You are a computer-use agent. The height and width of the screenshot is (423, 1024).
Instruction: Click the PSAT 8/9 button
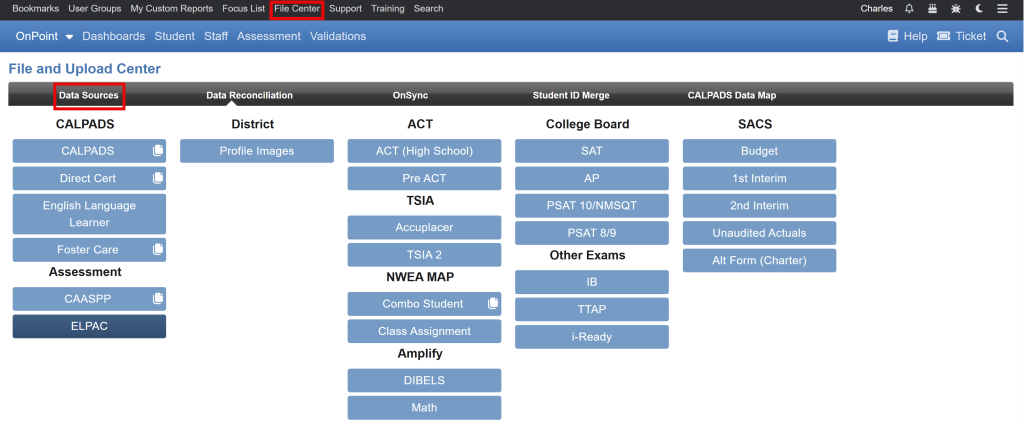tap(592, 233)
